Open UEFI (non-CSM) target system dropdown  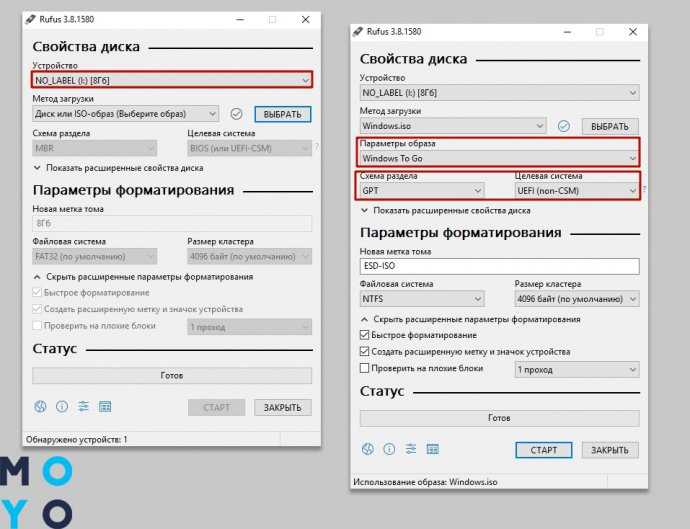(x=577, y=191)
